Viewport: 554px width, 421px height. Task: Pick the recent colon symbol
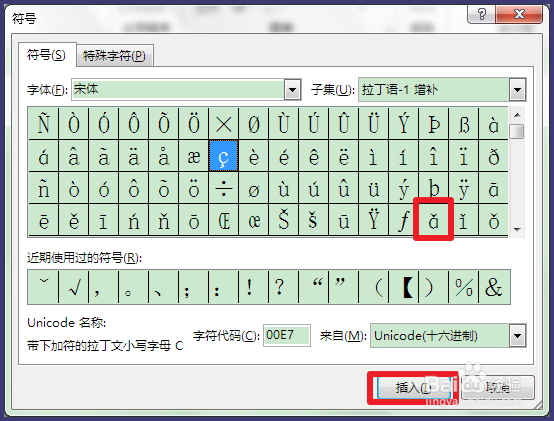click(x=224, y=287)
